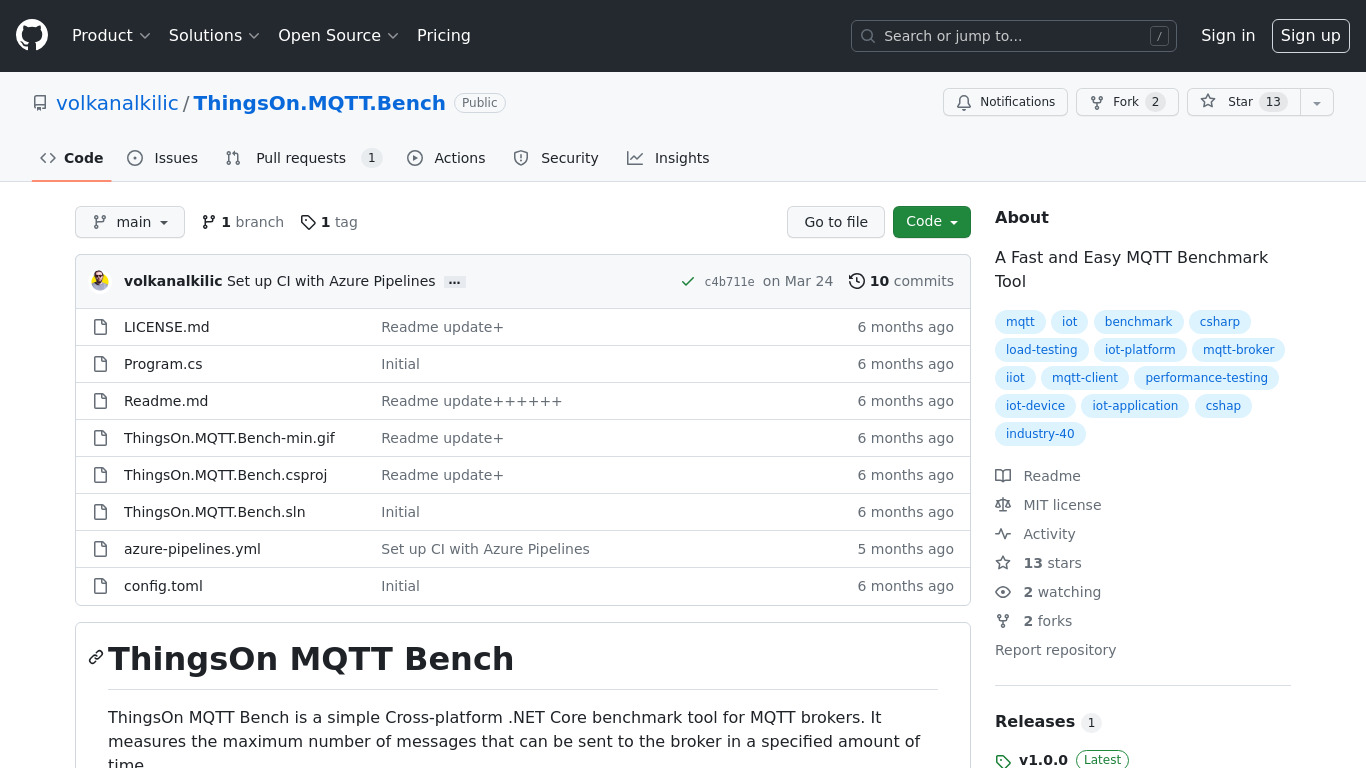
Task: Click 'Set up CI with Azure Pipelines' on azure-pipelines.yml row
Action: pyautogui.click(x=485, y=549)
